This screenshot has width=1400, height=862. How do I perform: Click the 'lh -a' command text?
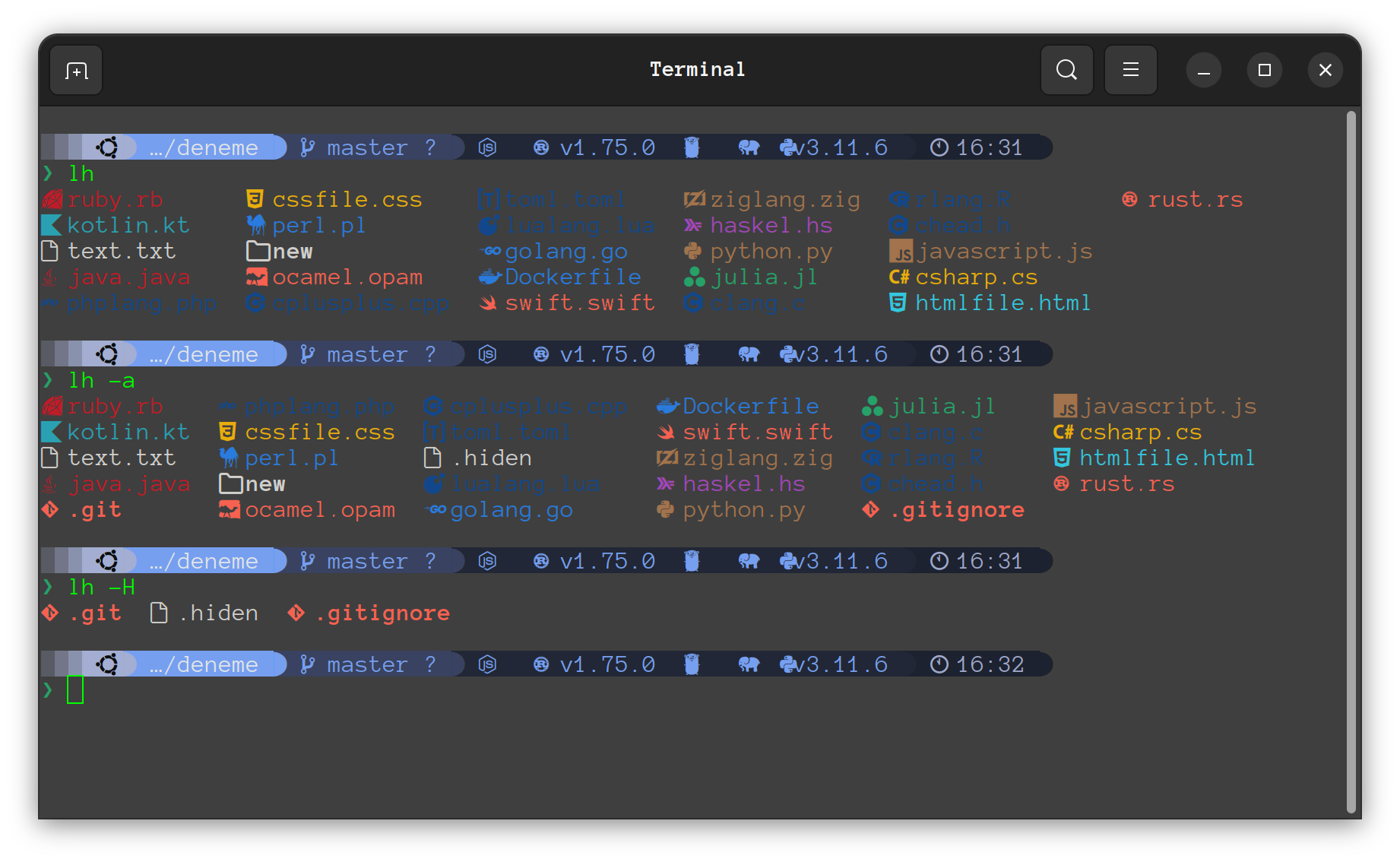[102, 380]
